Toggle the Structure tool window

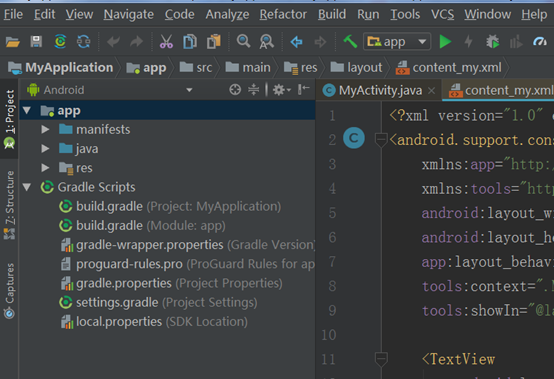9,205
